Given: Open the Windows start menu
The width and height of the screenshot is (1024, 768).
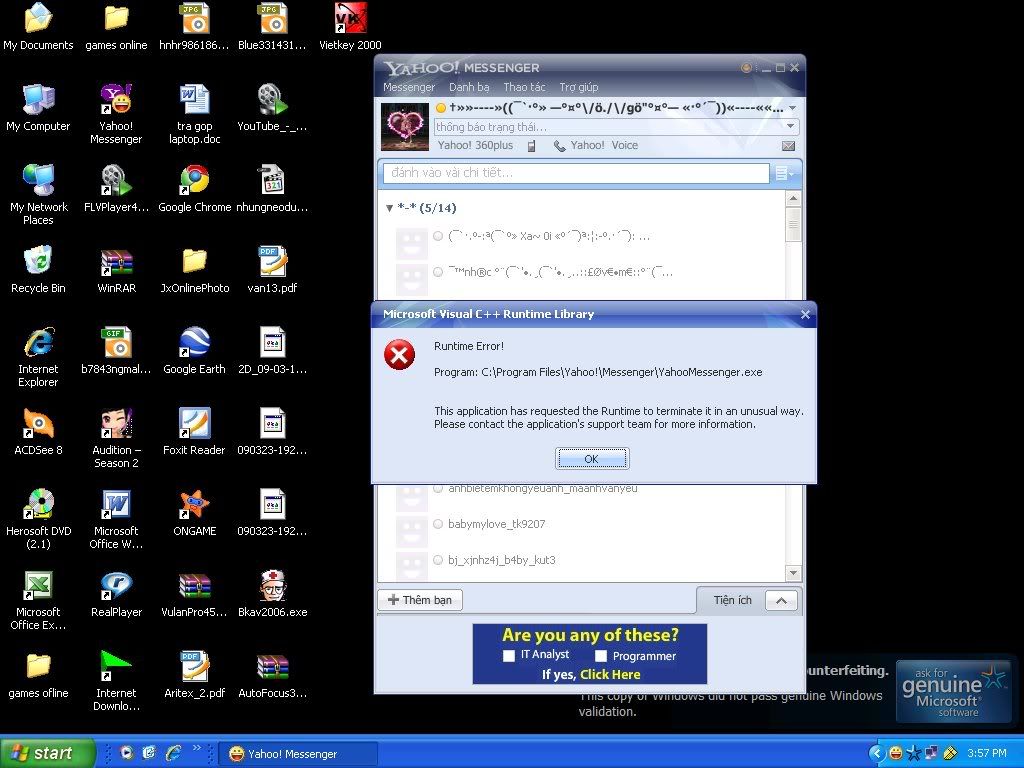Looking at the screenshot, I should (47, 753).
